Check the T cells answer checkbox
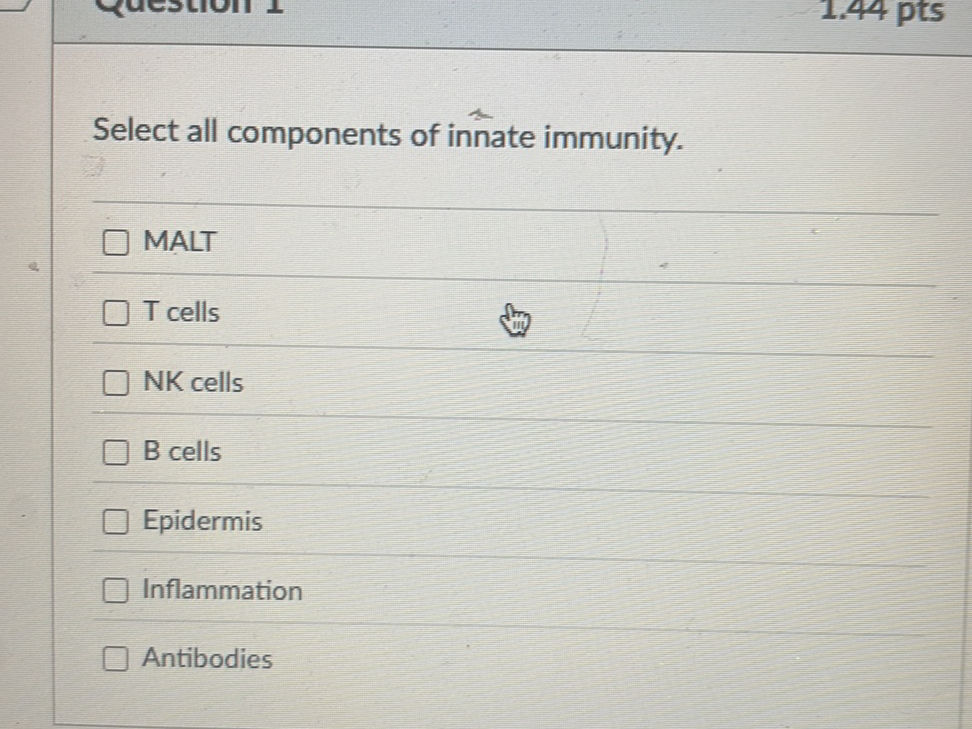The height and width of the screenshot is (729, 972). click(115, 312)
